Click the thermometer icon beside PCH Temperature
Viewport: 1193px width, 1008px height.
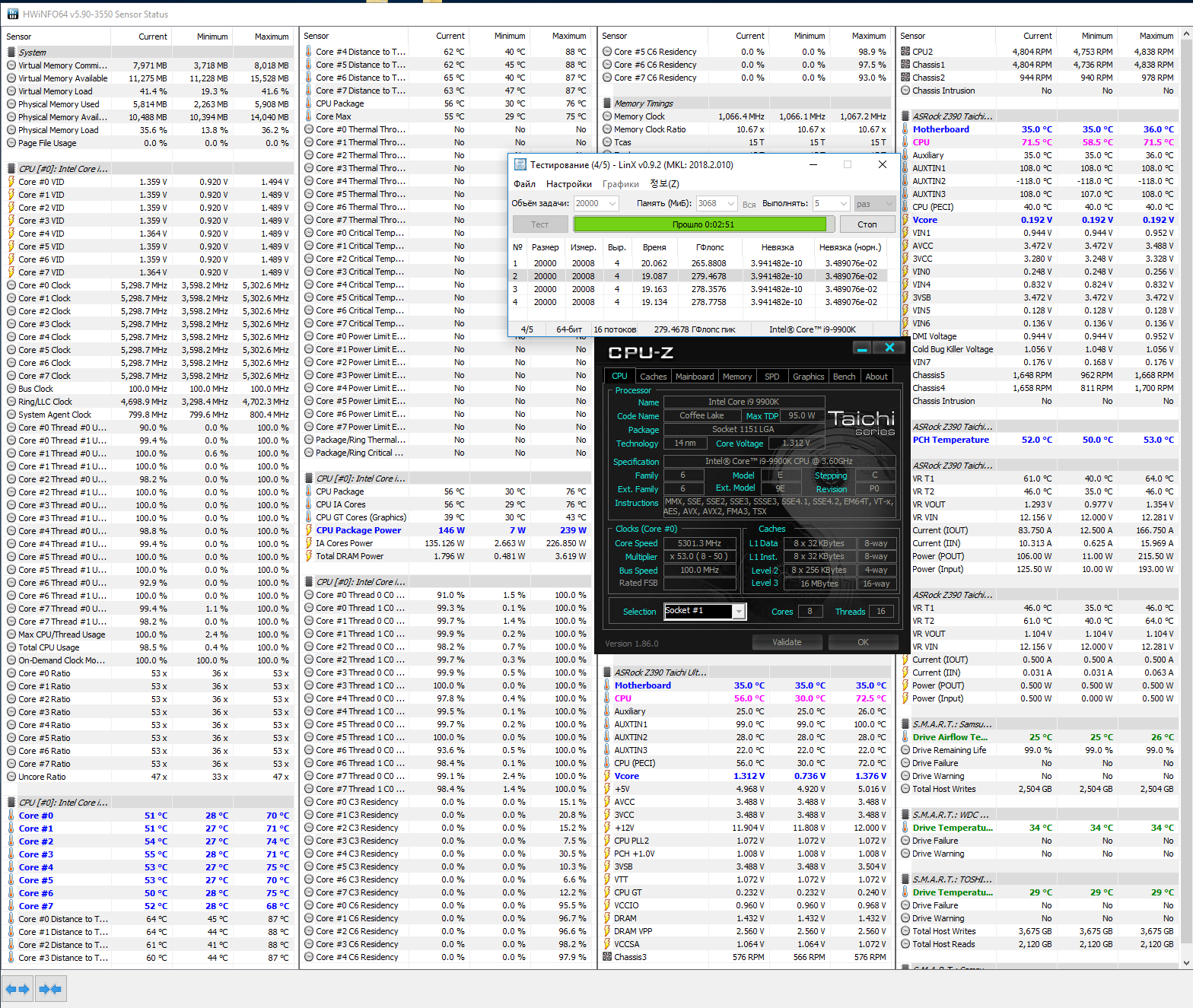pyautogui.click(x=905, y=440)
